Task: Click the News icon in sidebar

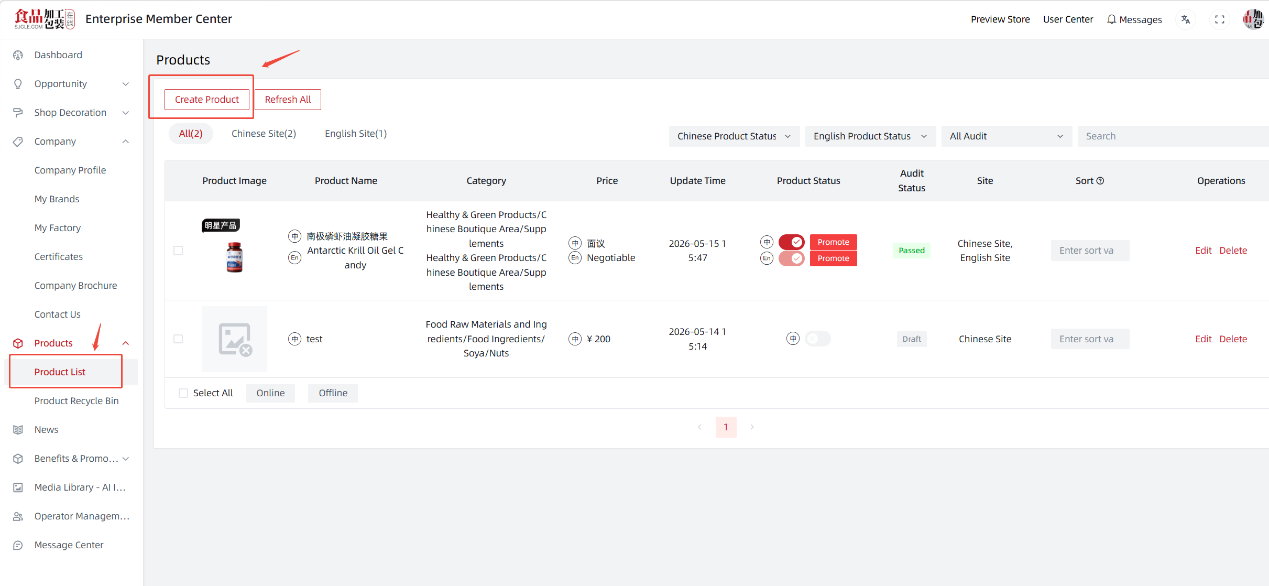Action: [18, 430]
